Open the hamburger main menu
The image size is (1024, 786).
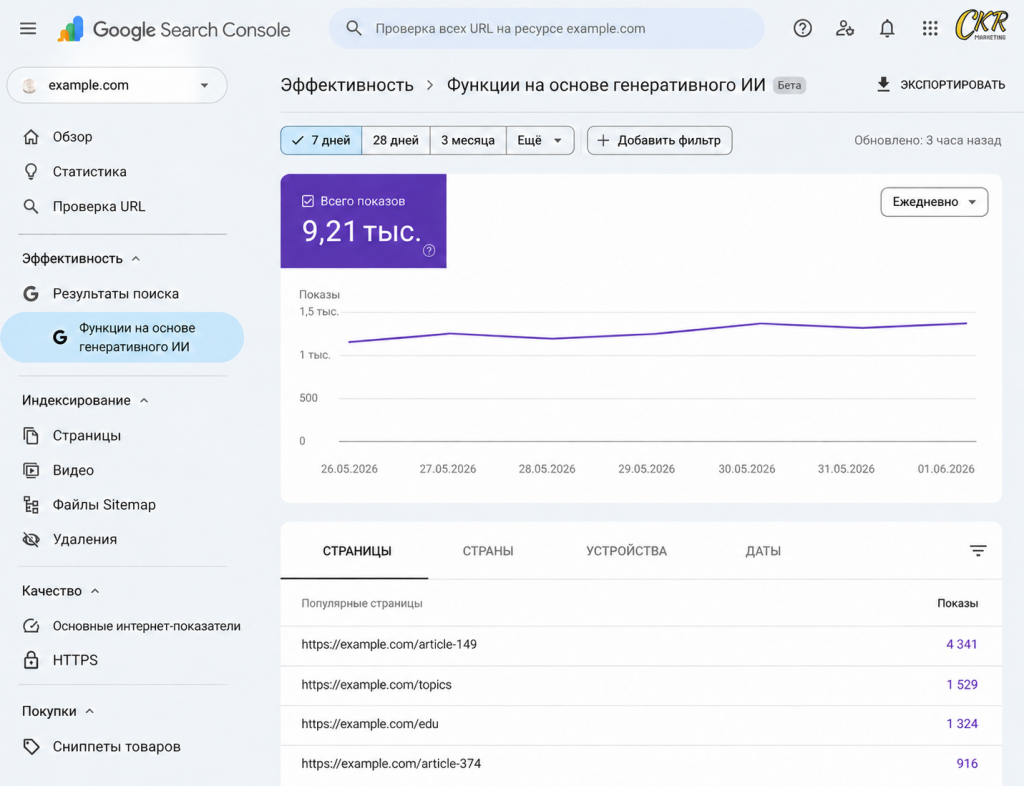pos(28,29)
